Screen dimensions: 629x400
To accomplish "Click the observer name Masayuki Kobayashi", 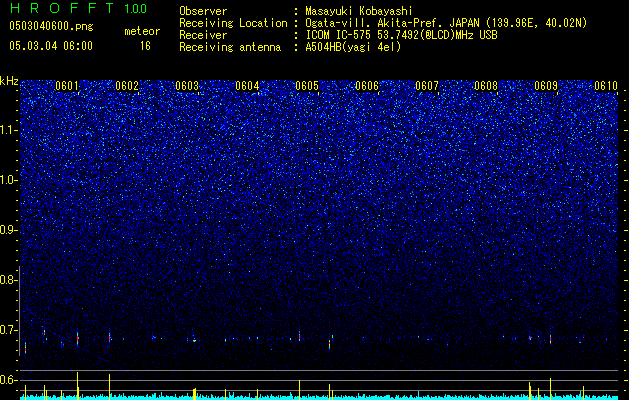I will pyautogui.click(x=359, y=12).
